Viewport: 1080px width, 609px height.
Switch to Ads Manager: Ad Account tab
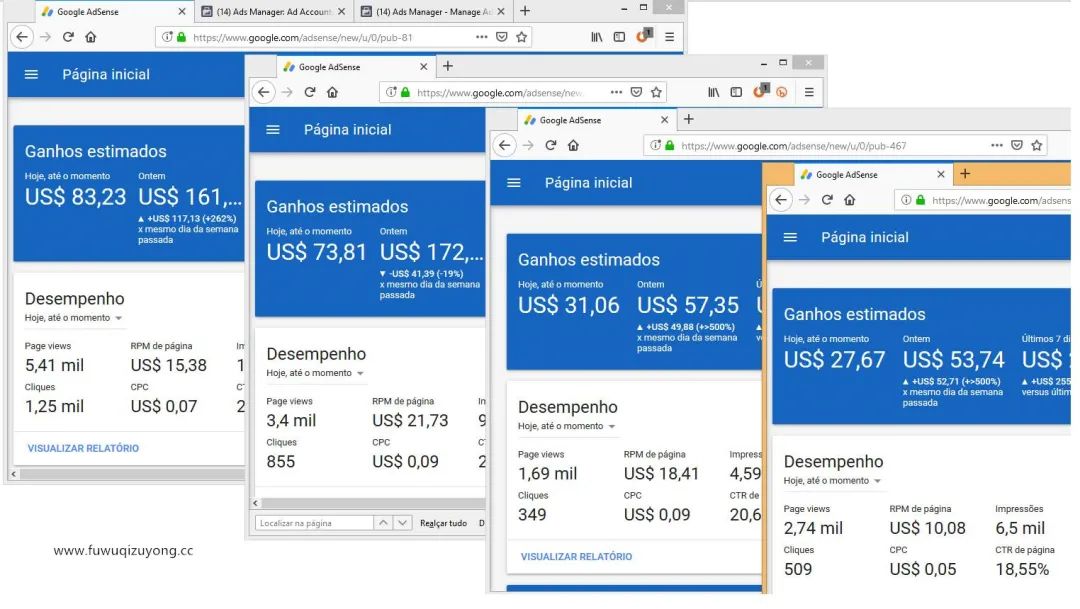[x=274, y=12]
